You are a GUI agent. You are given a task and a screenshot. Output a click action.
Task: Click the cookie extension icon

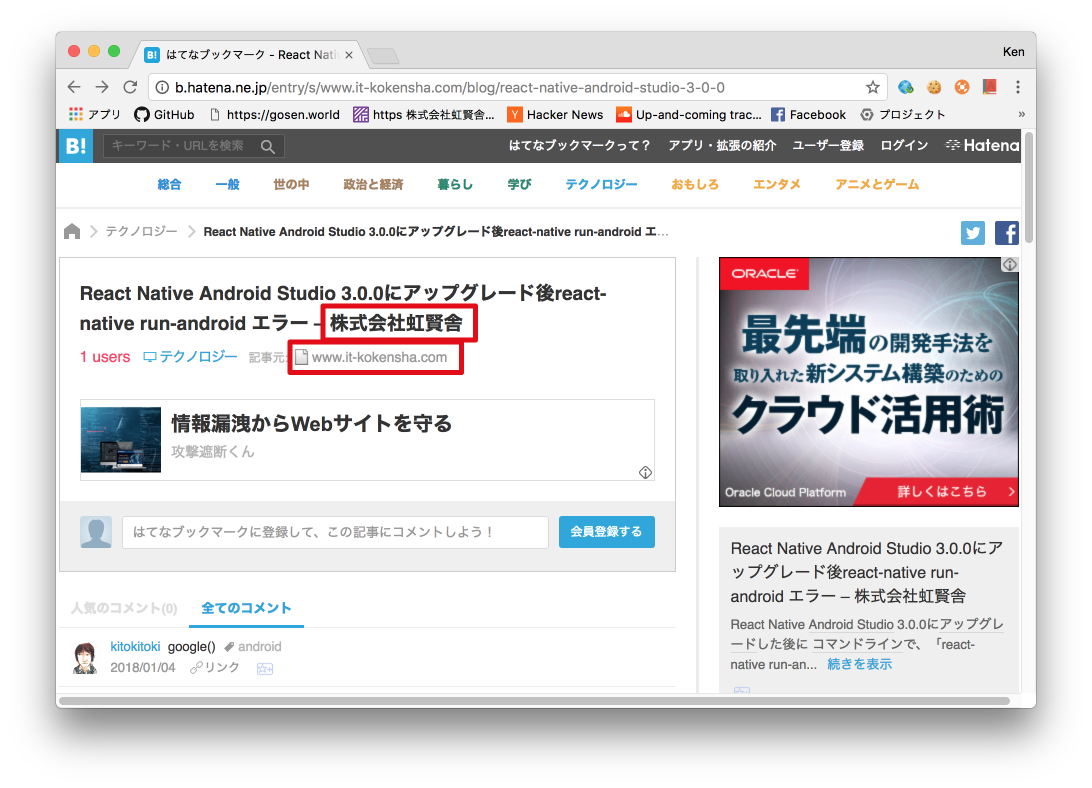click(934, 87)
